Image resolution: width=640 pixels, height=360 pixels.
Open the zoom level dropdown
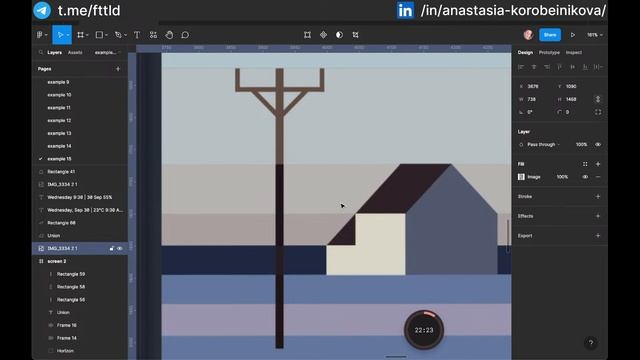click(x=595, y=35)
